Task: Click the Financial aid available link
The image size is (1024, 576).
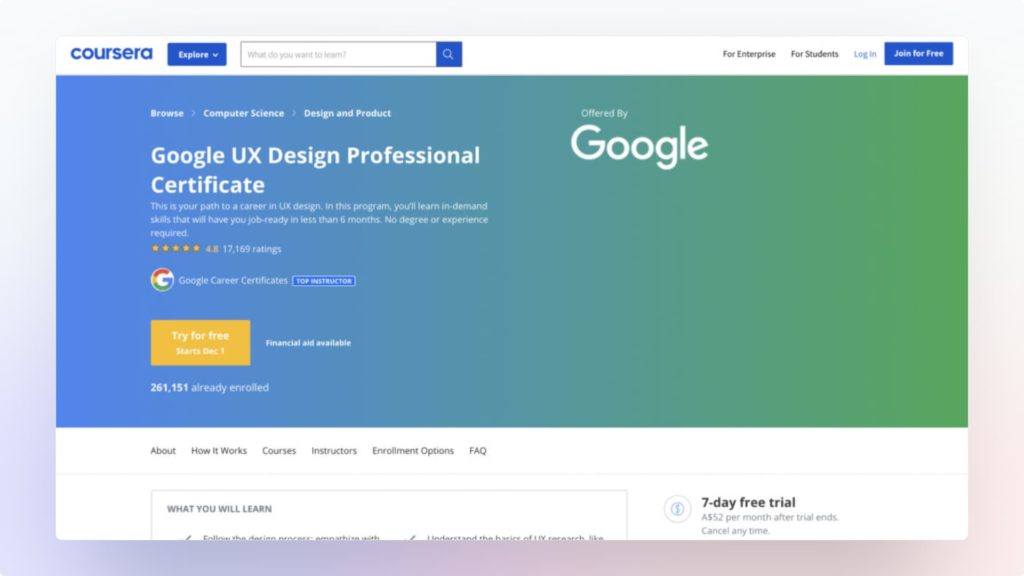Action: tap(307, 342)
